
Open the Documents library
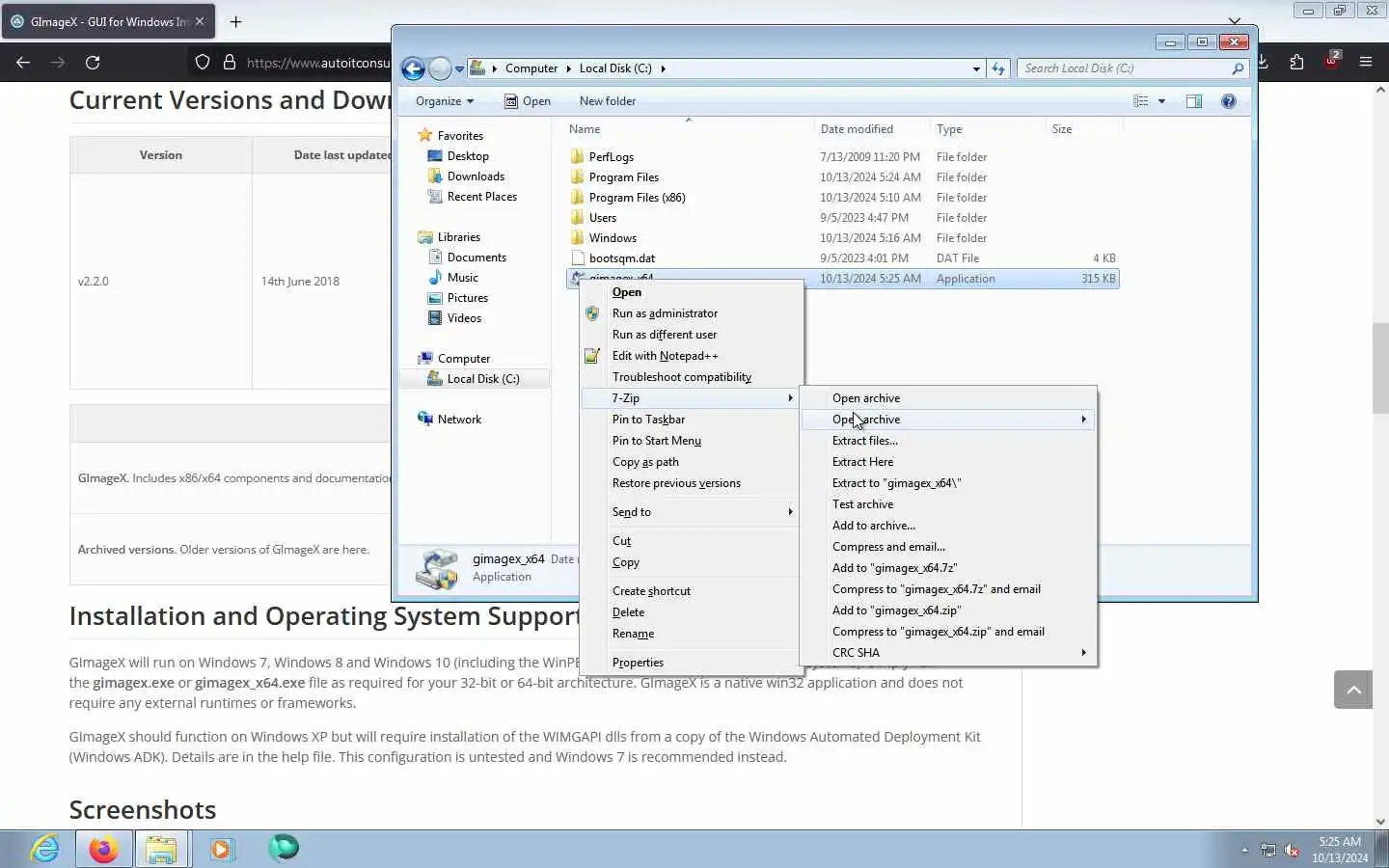[x=477, y=258]
